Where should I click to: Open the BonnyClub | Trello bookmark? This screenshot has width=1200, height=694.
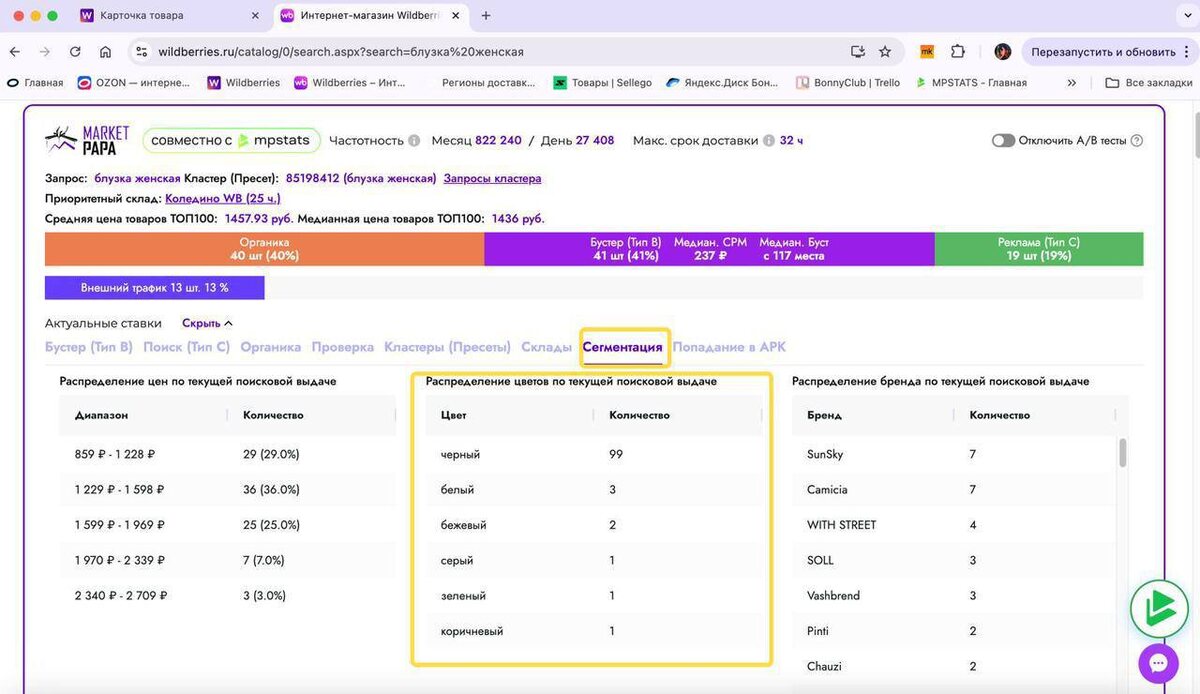[848, 83]
